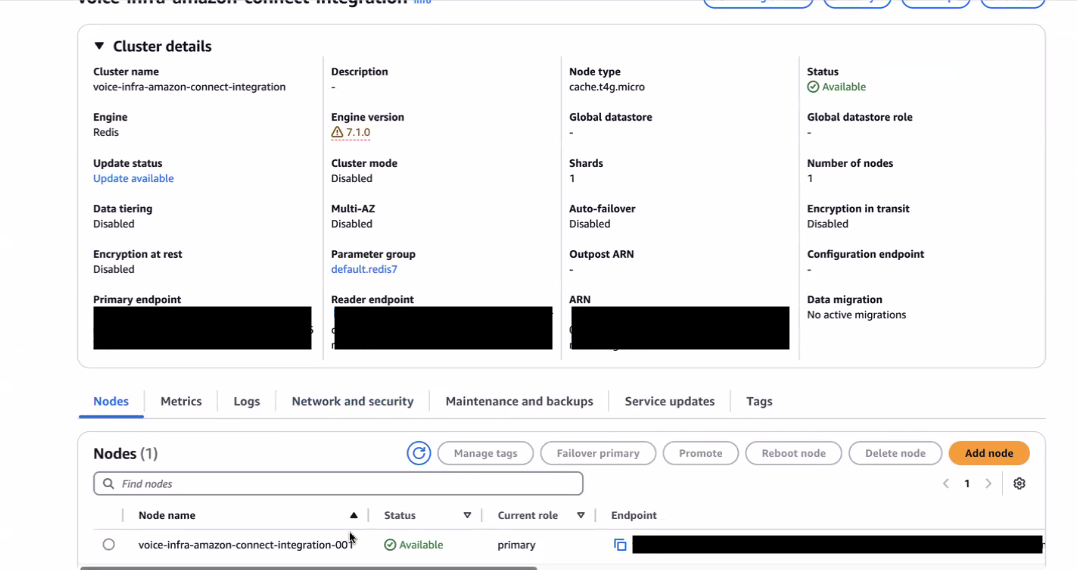Click the Reboot node button

793,453
